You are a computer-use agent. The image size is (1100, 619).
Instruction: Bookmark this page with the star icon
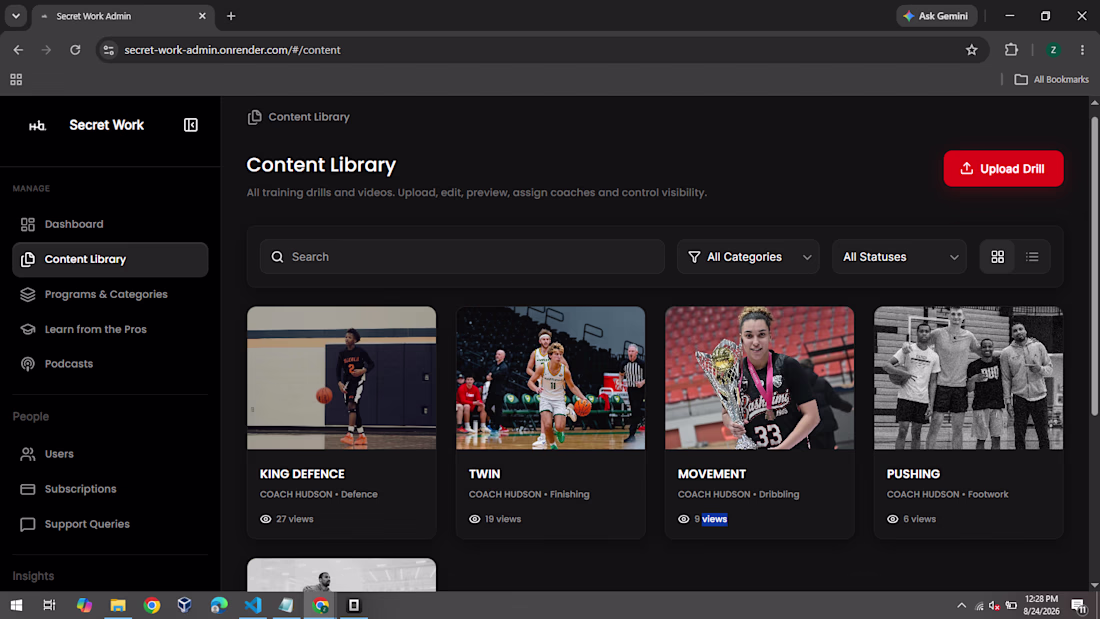(972, 50)
